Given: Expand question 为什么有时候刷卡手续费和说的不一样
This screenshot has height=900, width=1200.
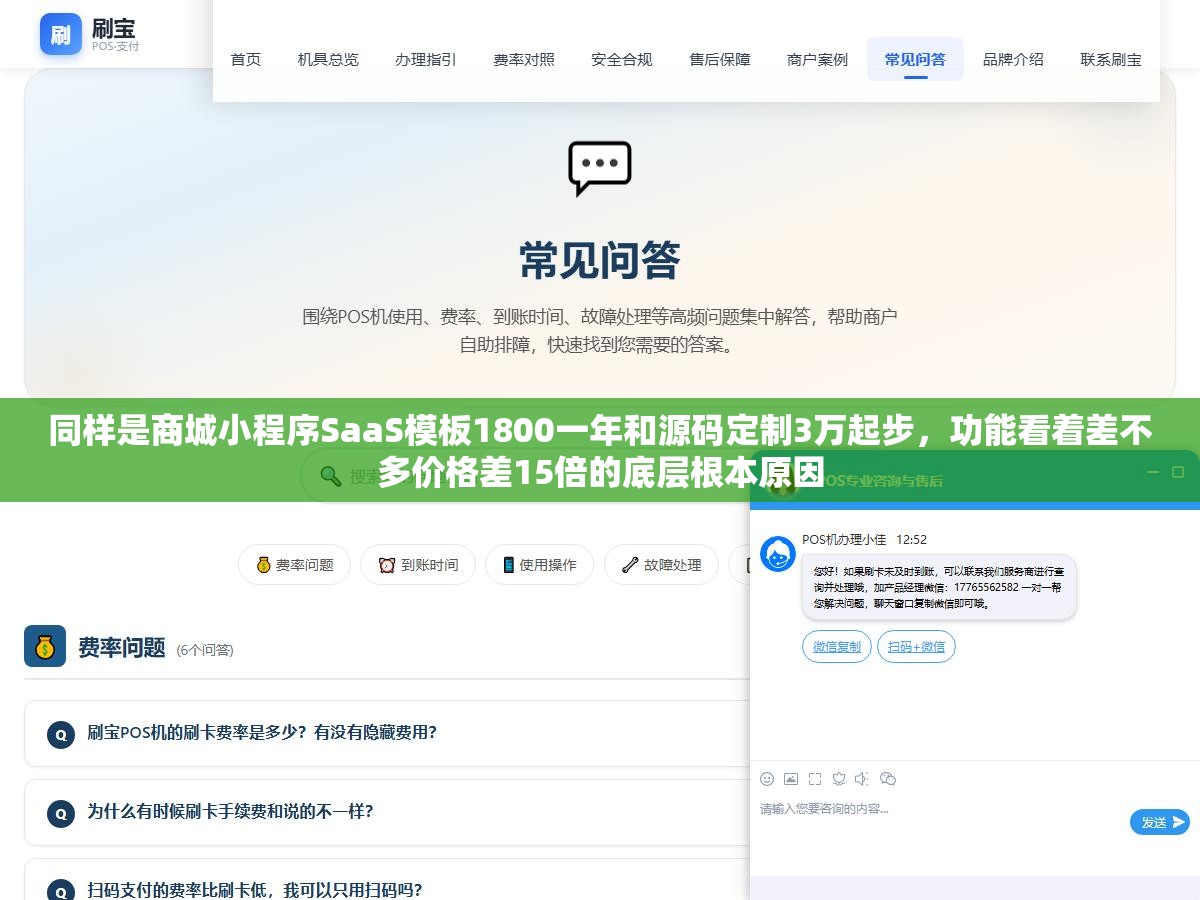Looking at the screenshot, I should [x=387, y=812].
